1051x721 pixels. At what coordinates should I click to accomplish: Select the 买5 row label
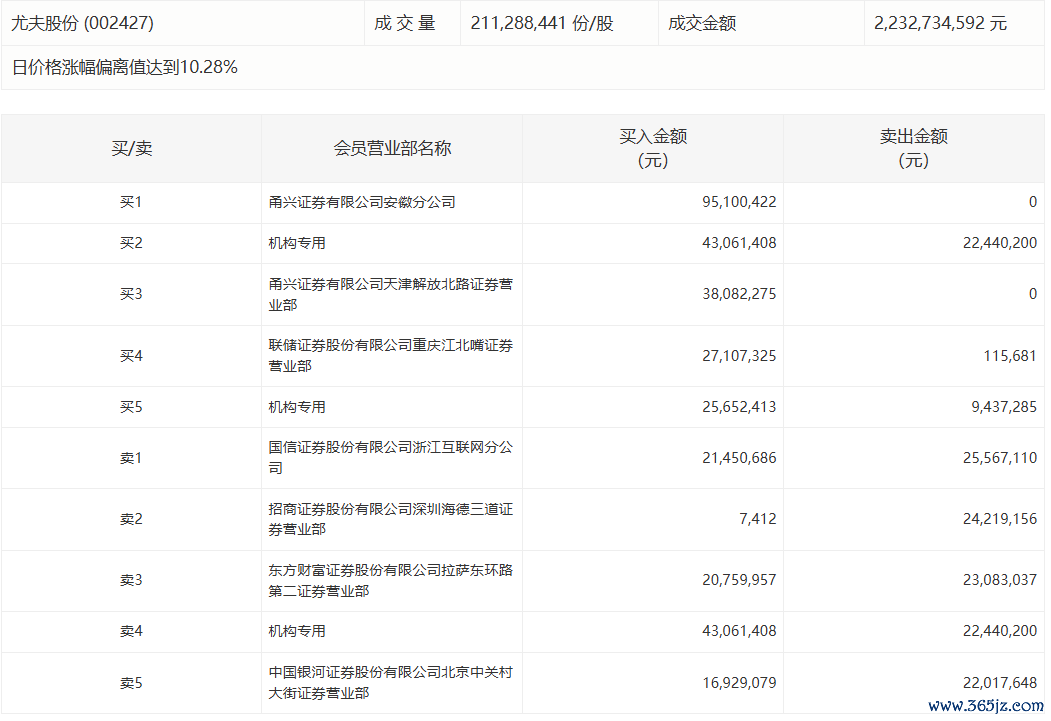coord(131,407)
